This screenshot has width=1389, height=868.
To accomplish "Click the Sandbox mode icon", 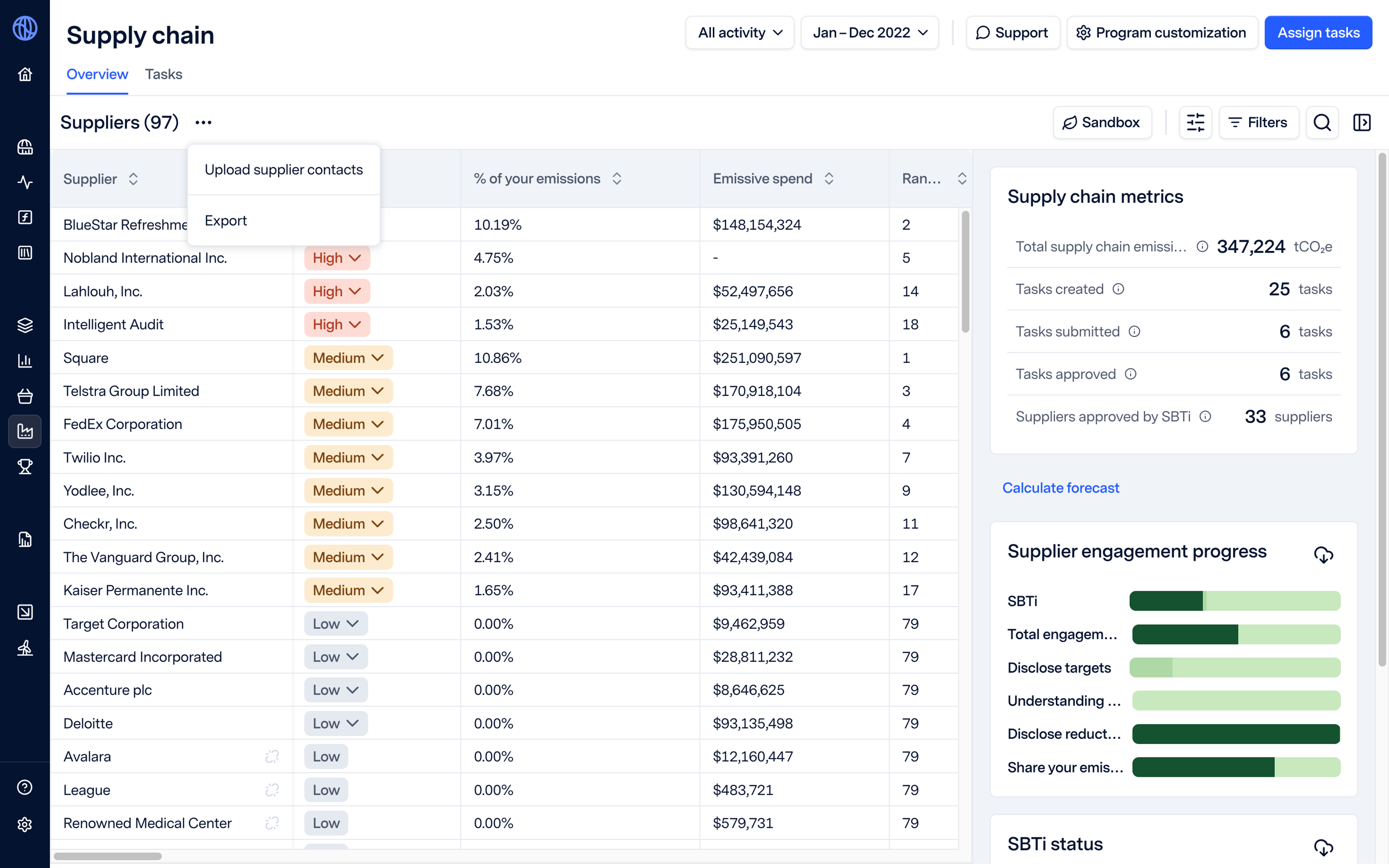I will pyautogui.click(x=1071, y=122).
